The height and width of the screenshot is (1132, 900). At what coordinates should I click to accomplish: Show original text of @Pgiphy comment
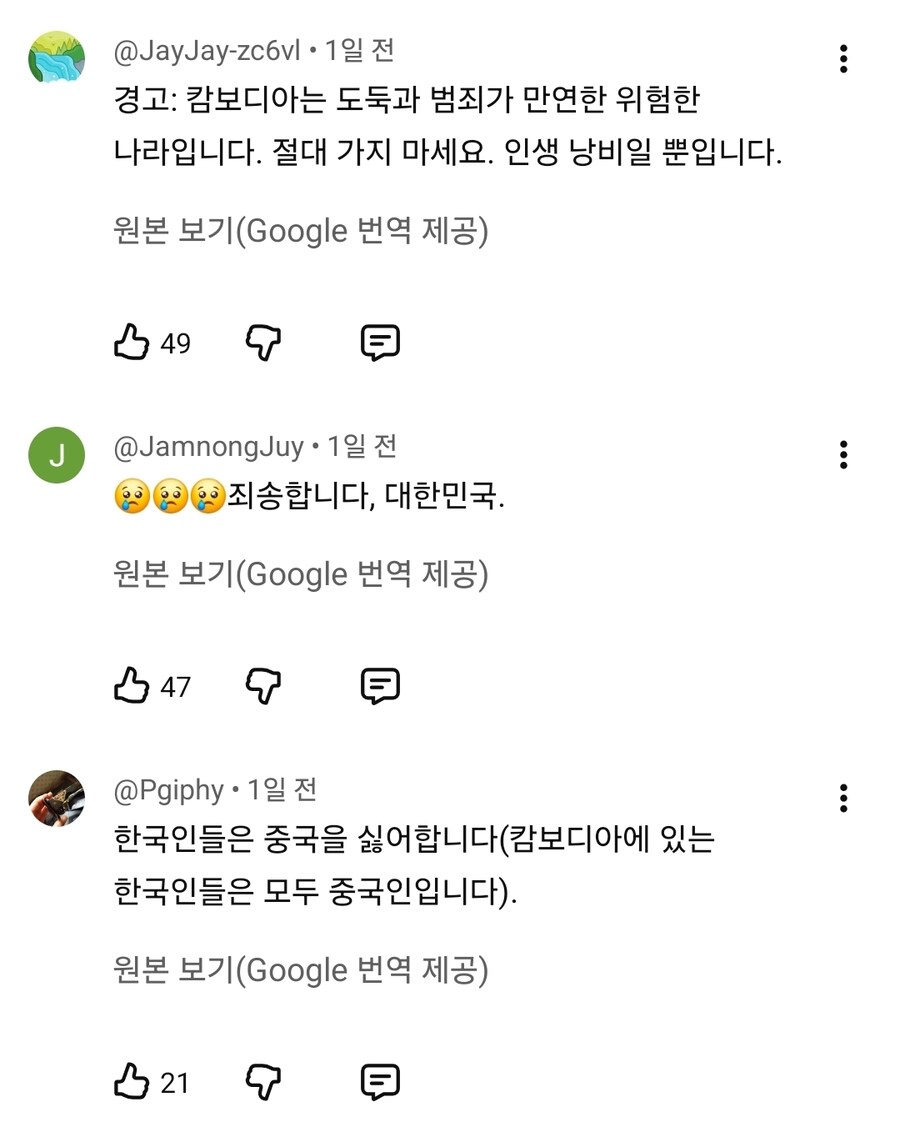[x=301, y=970]
